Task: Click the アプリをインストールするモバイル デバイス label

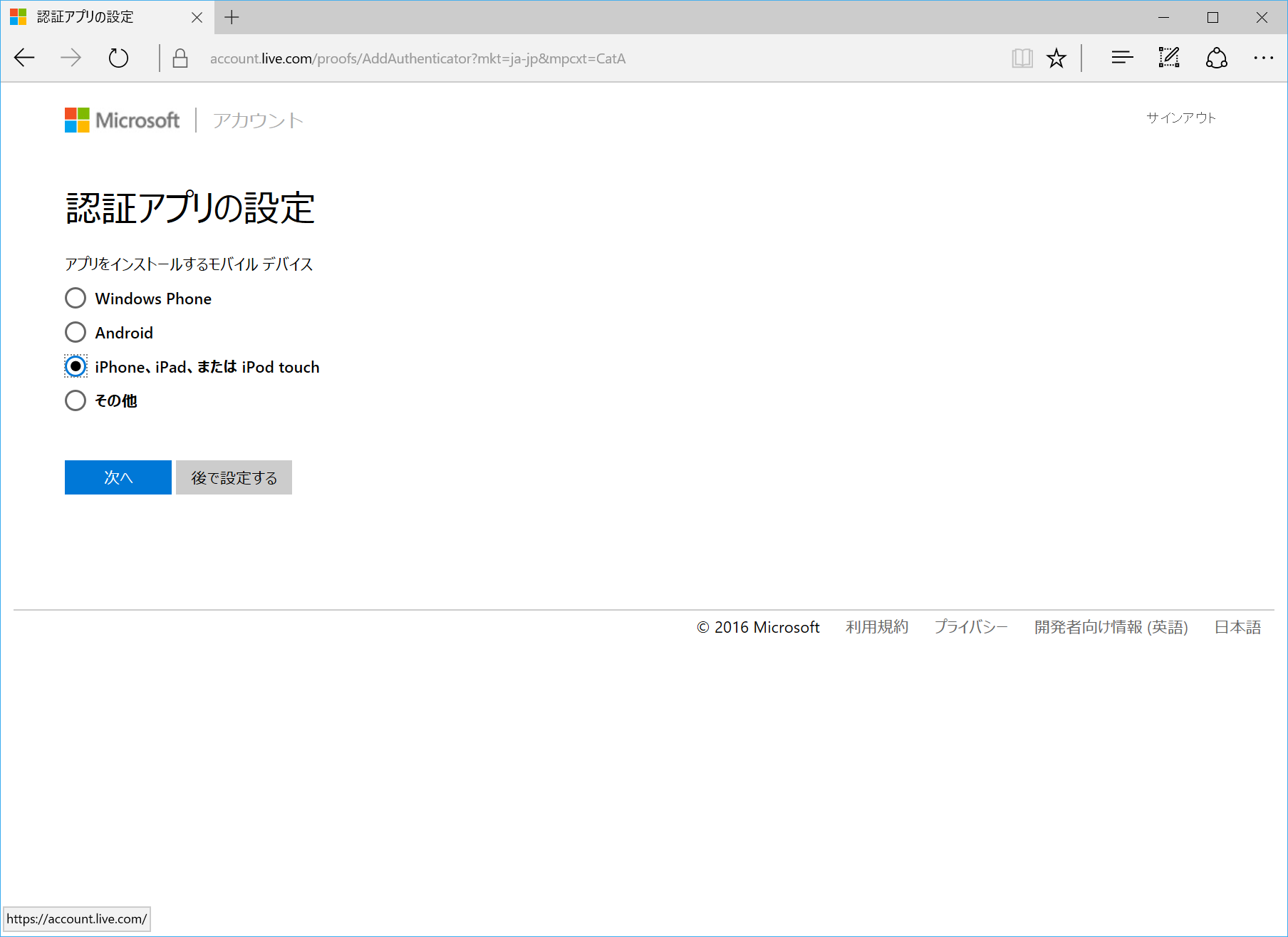Action: point(189,264)
